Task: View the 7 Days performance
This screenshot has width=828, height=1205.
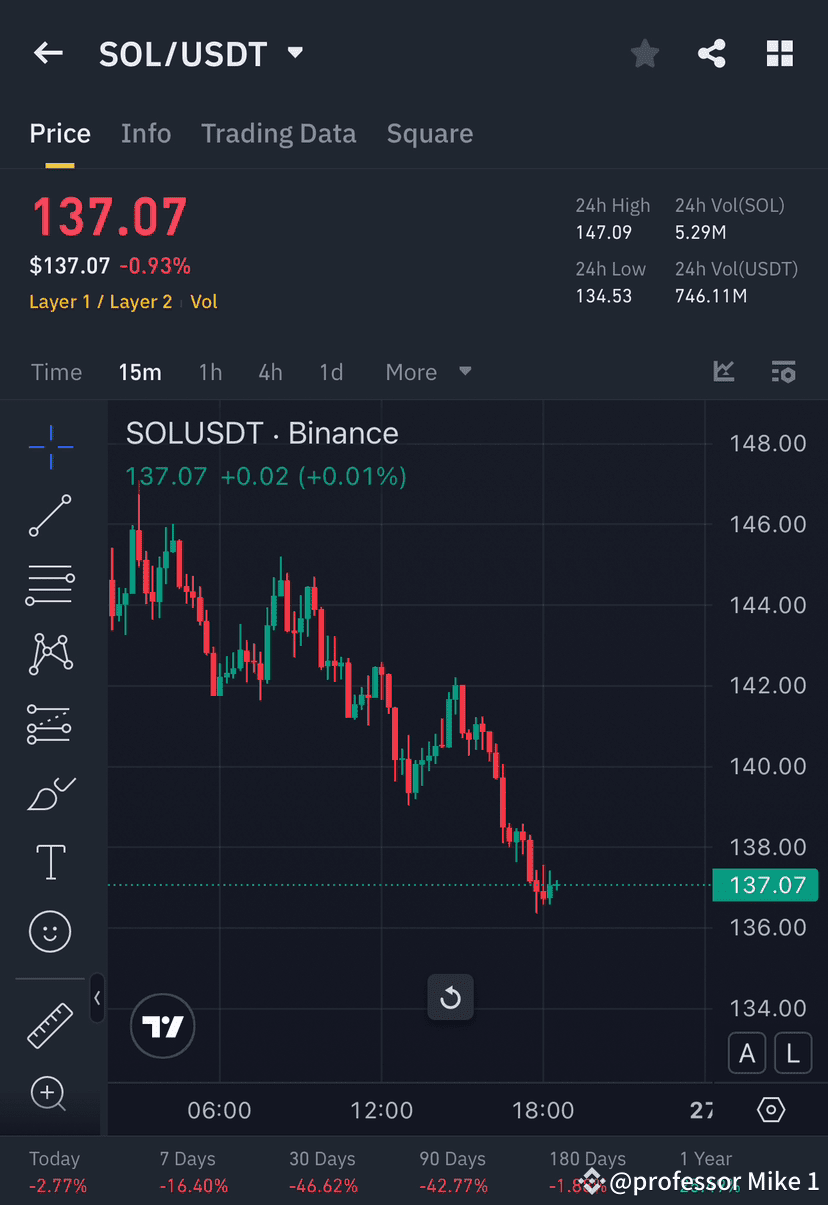Action: (x=186, y=1168)
